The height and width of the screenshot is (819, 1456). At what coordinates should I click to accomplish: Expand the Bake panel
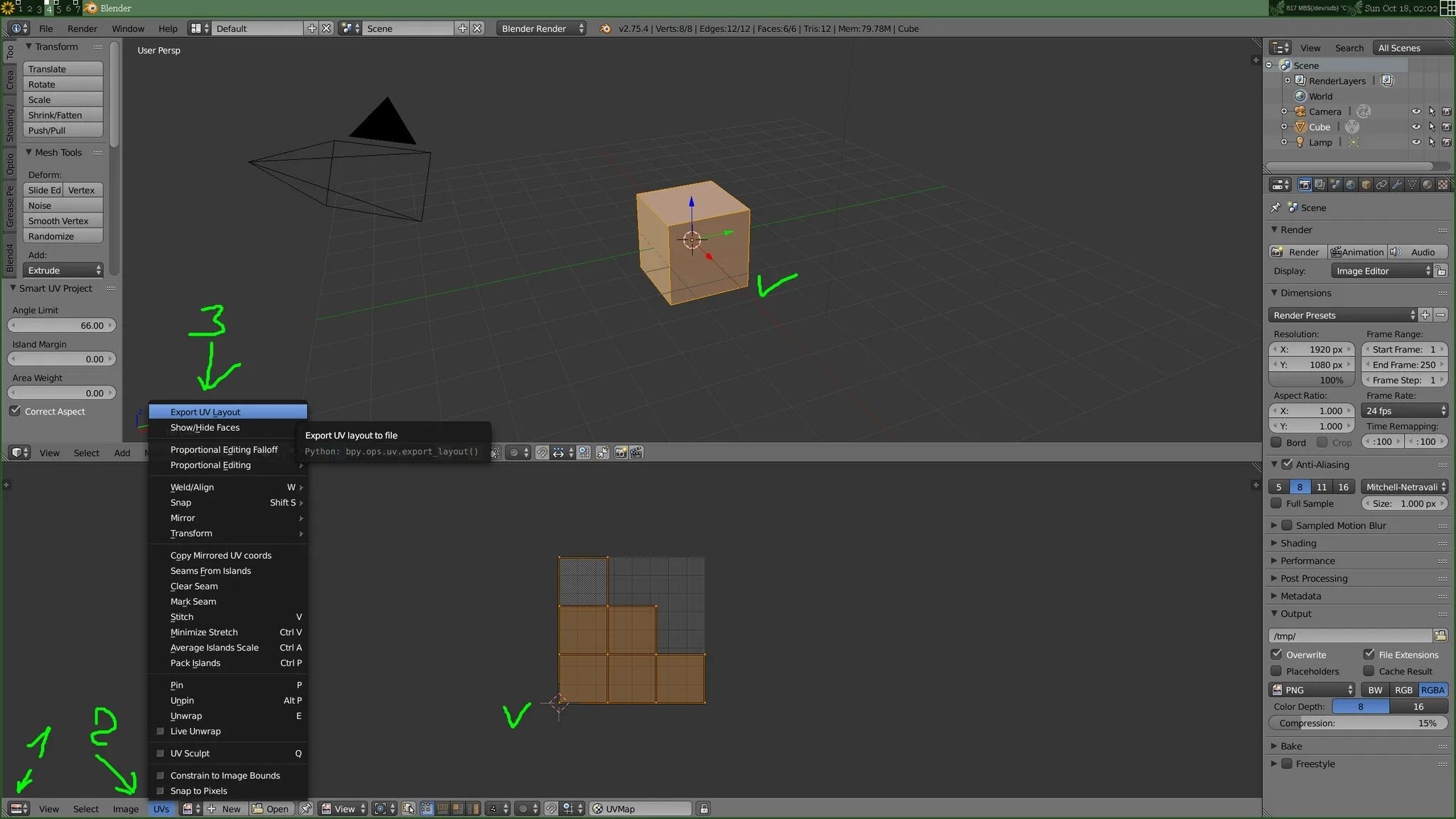(x=1290, y=746)
